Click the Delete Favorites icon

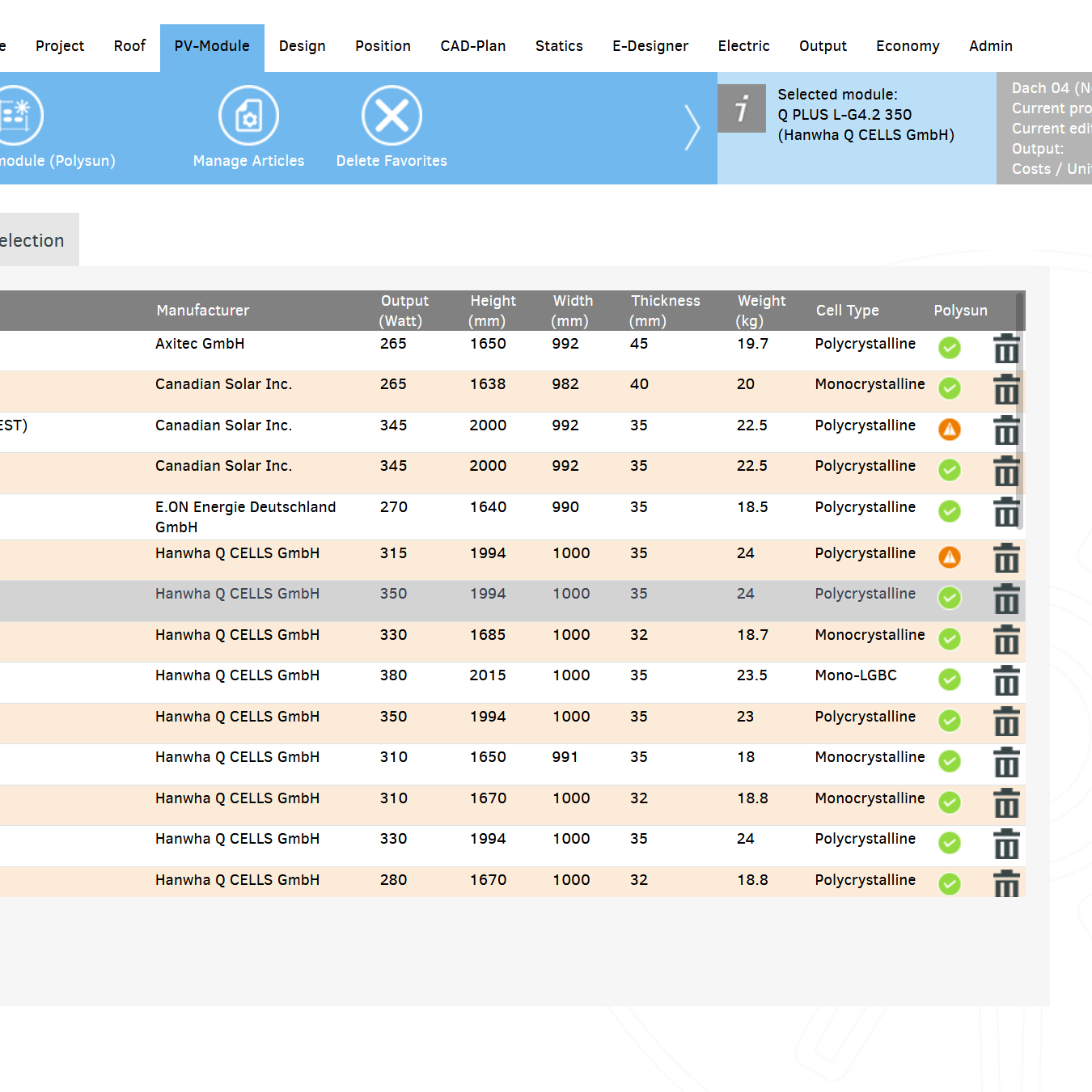(392, 116)
